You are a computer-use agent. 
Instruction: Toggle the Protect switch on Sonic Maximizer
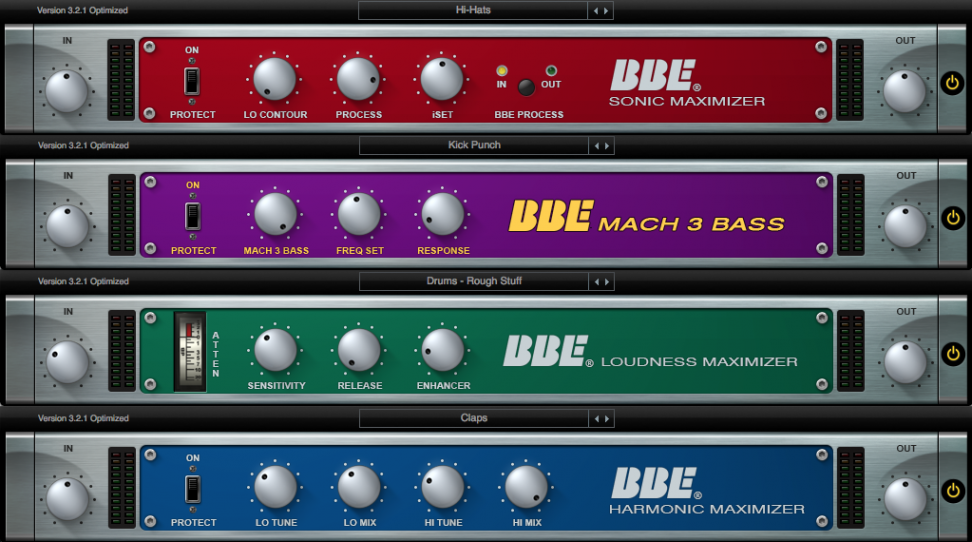192,81
